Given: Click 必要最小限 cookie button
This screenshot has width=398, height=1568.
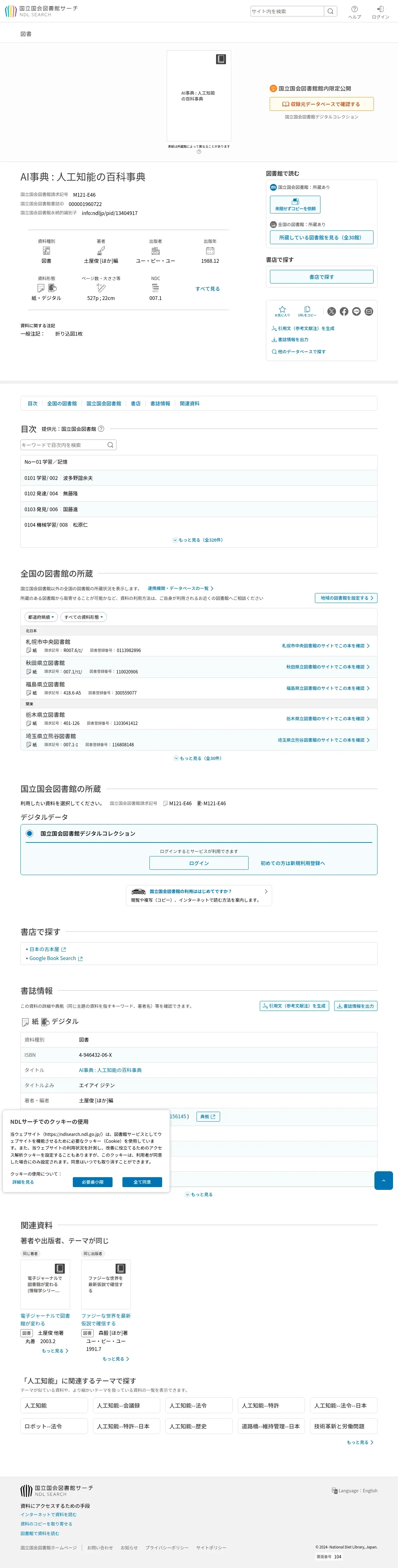Looking at the screenshot, I should (x=92, y=1182).
